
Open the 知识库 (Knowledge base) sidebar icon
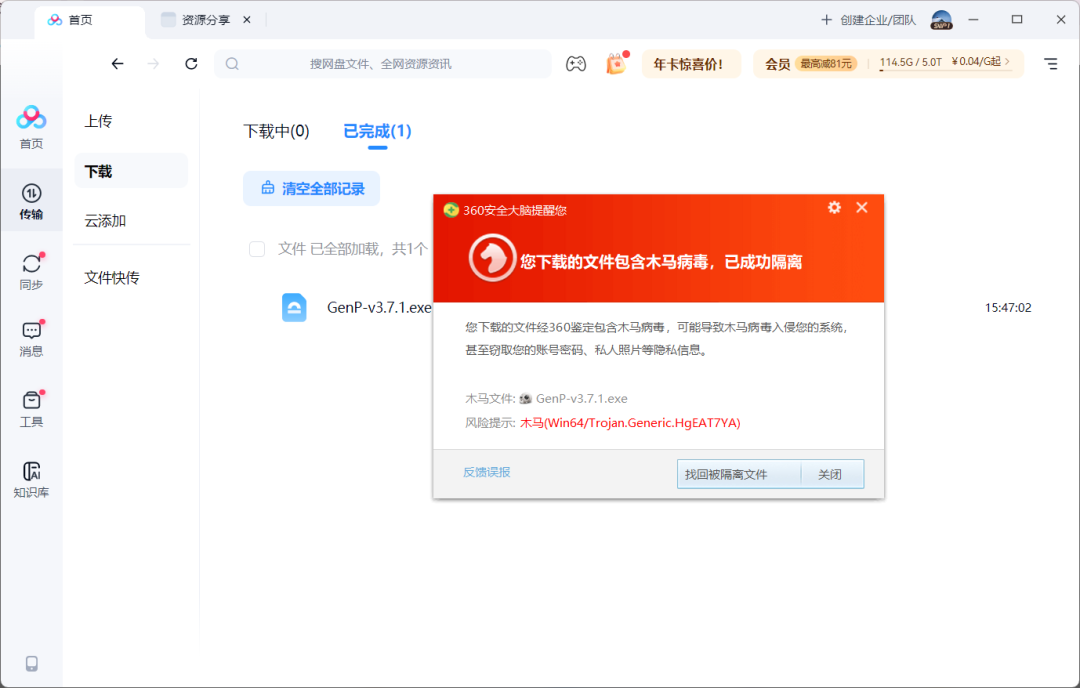point(31,478)
